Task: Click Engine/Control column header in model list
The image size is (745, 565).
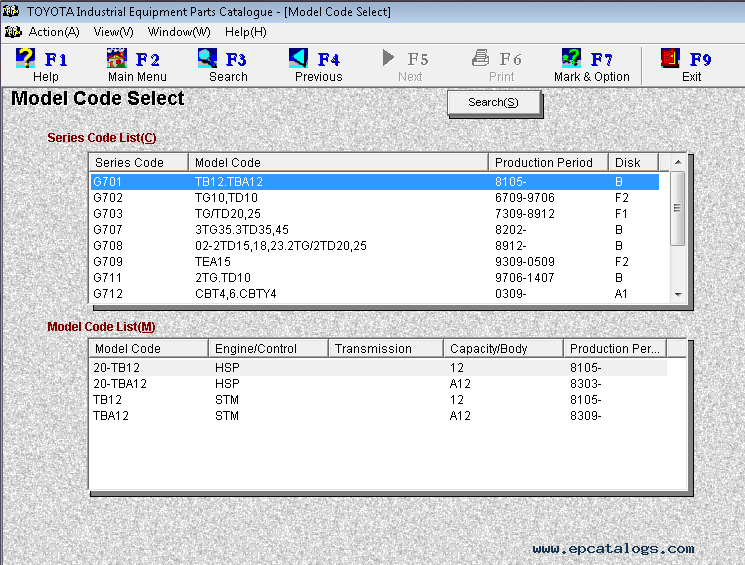Action: click(268, 348)
